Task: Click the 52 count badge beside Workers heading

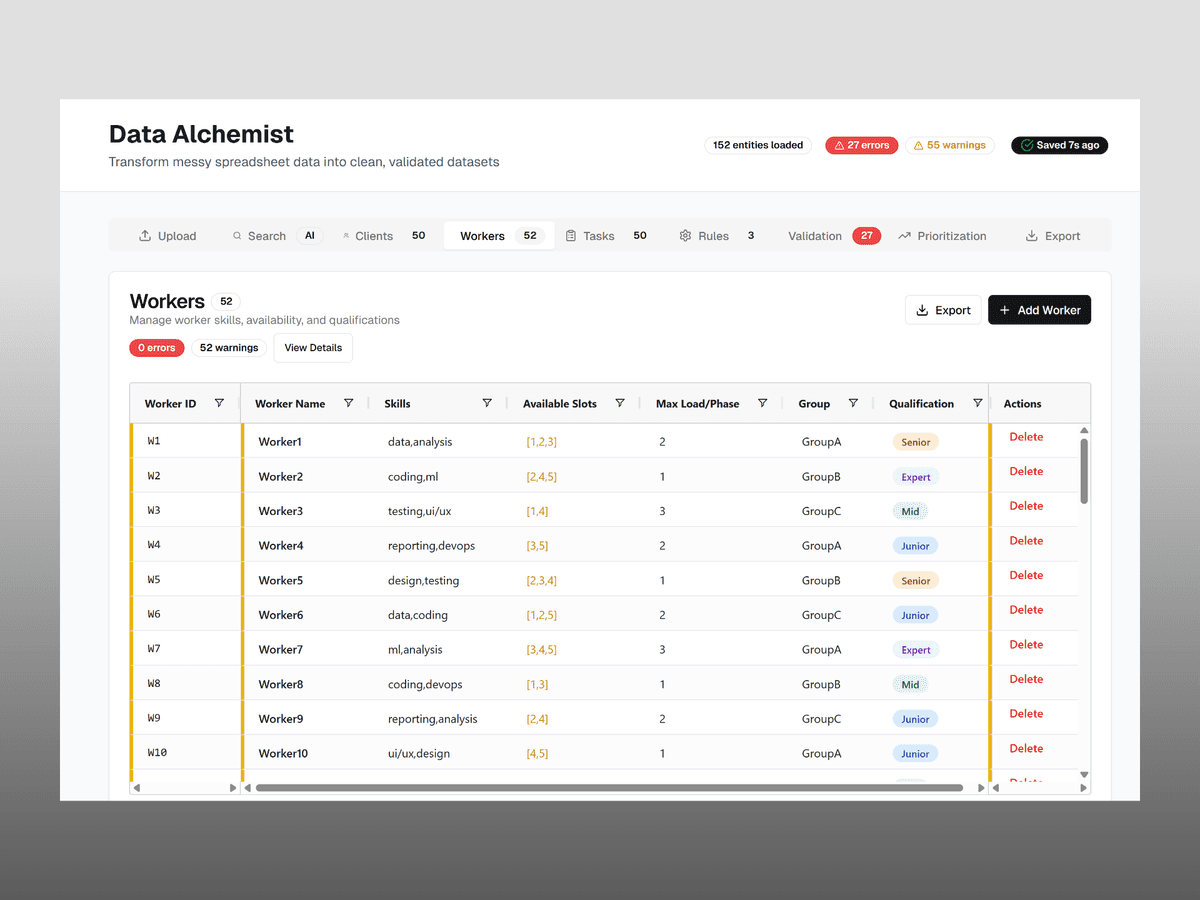Action: 226,301
